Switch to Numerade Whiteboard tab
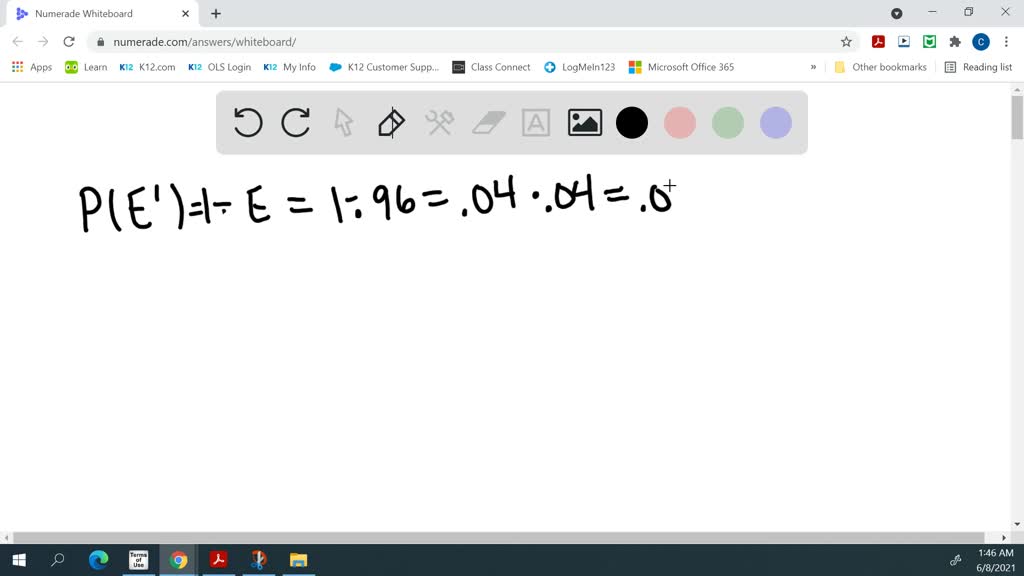 (x=95, y=14)
